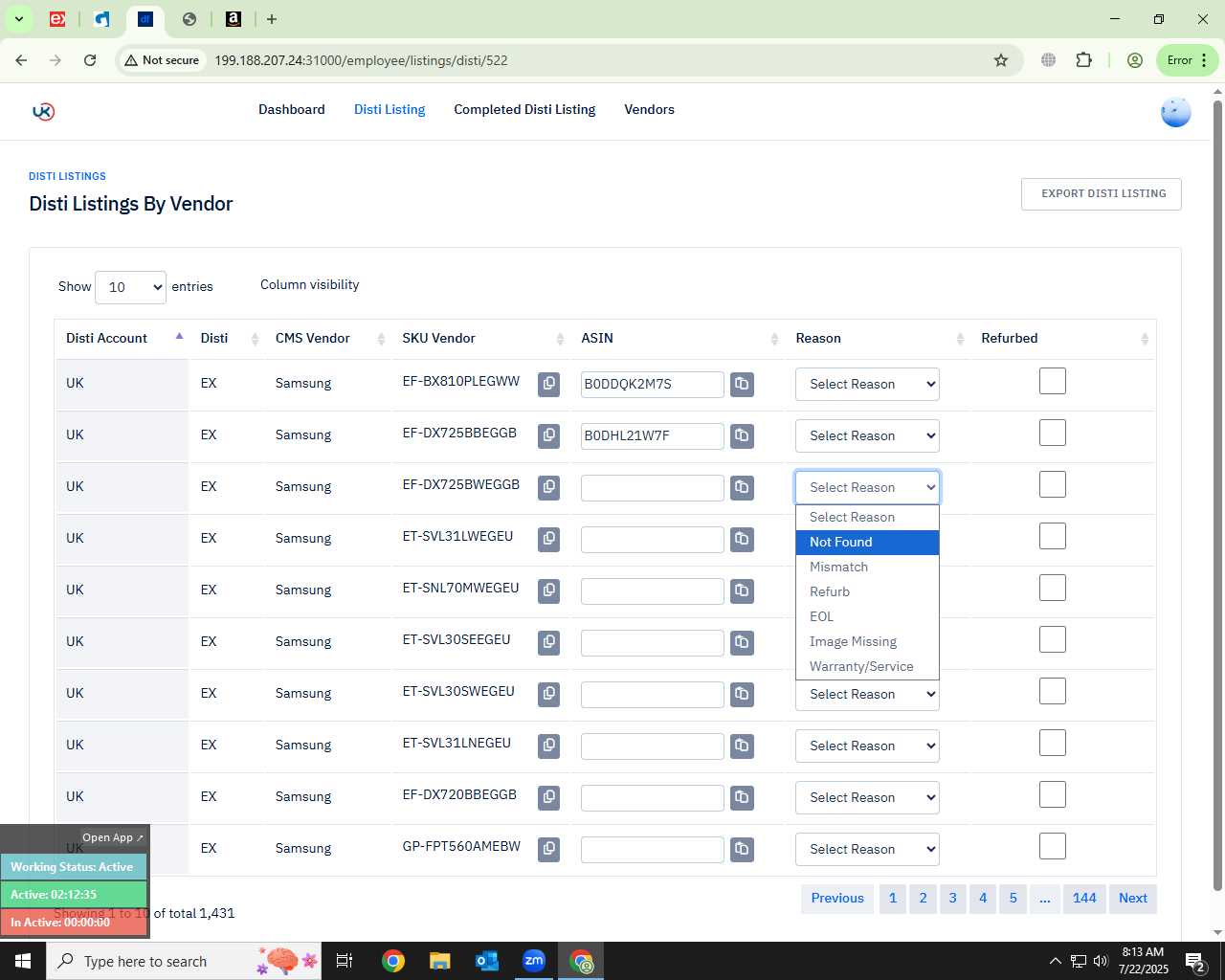Open Reason dropdown for EF-DX725BBEGGB
Screen dimensions: 1225x980
[867, 435]
